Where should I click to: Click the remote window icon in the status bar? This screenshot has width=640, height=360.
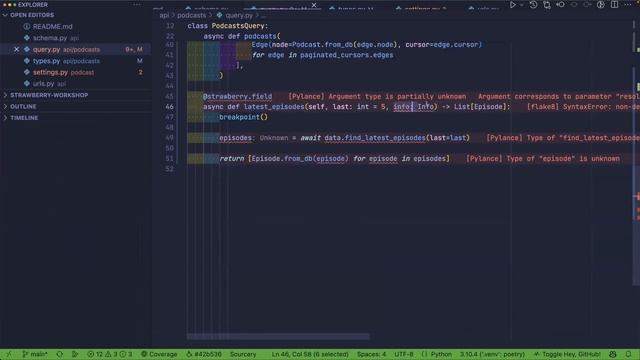pyautogui.click(x=9, y=354)
